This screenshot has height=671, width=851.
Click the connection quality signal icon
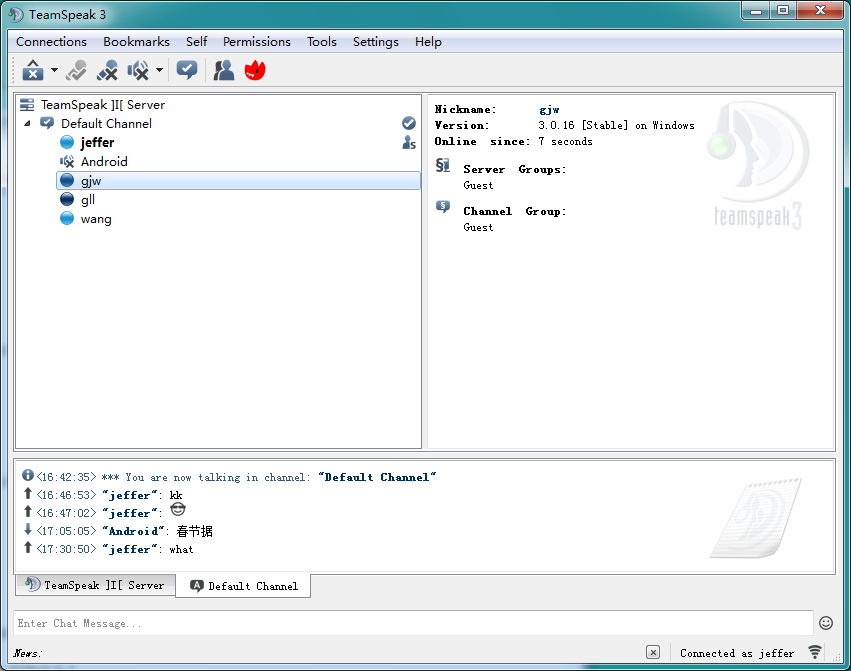815,652
